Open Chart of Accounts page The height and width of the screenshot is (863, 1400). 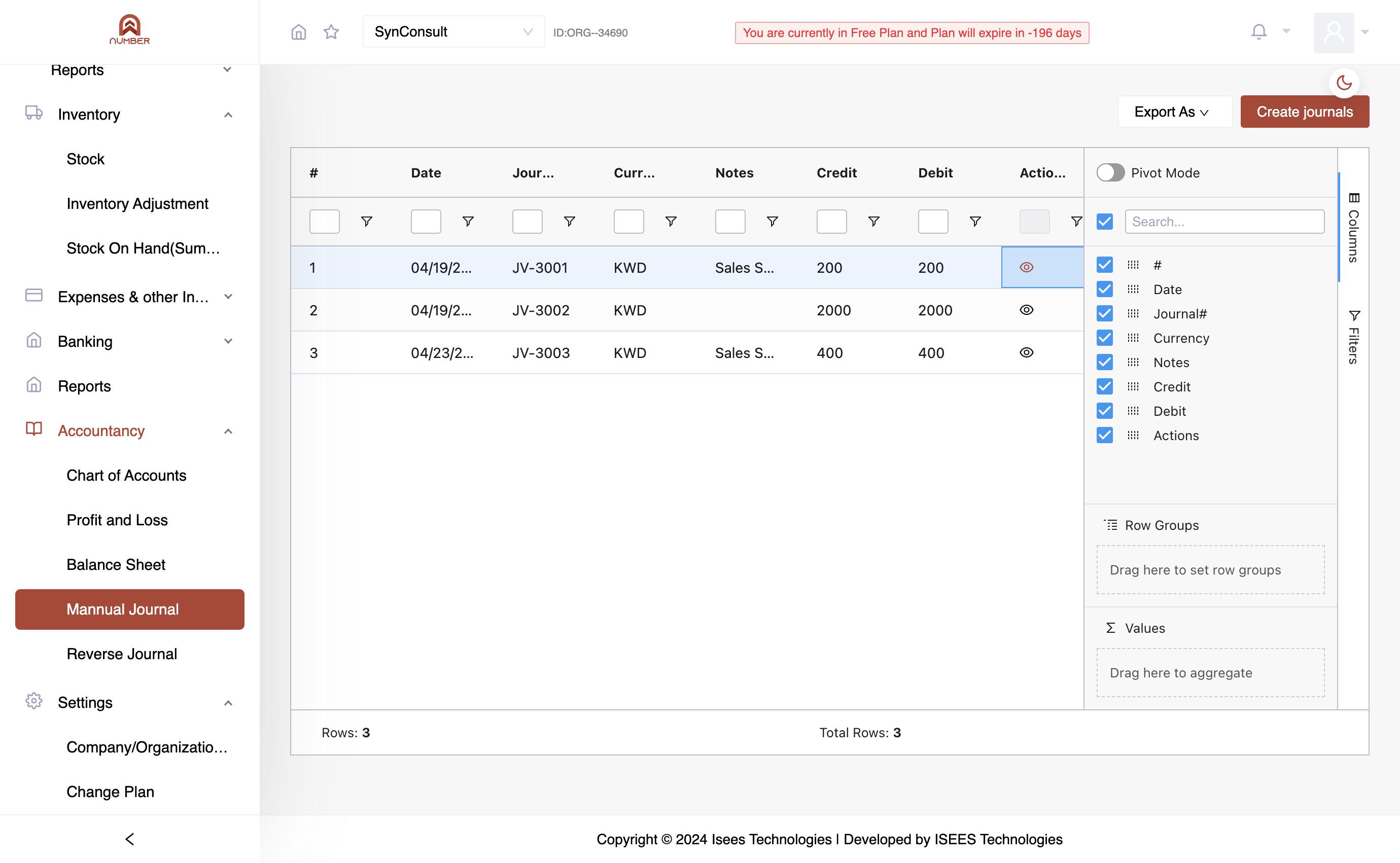pos(126,476)
